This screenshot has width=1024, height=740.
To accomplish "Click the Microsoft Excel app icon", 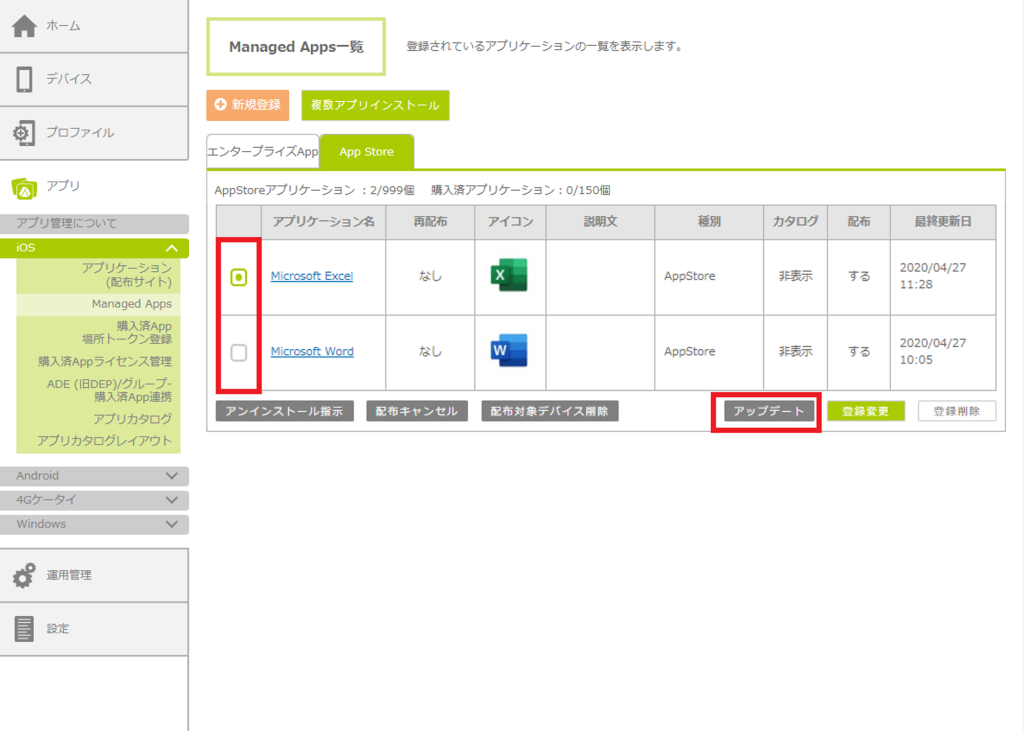I will (x=509, y=276).
